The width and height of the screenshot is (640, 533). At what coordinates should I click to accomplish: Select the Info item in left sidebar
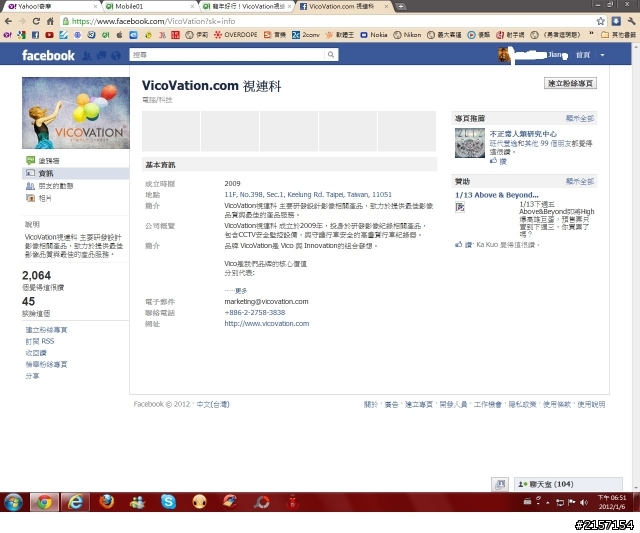(x=76, y=173)
